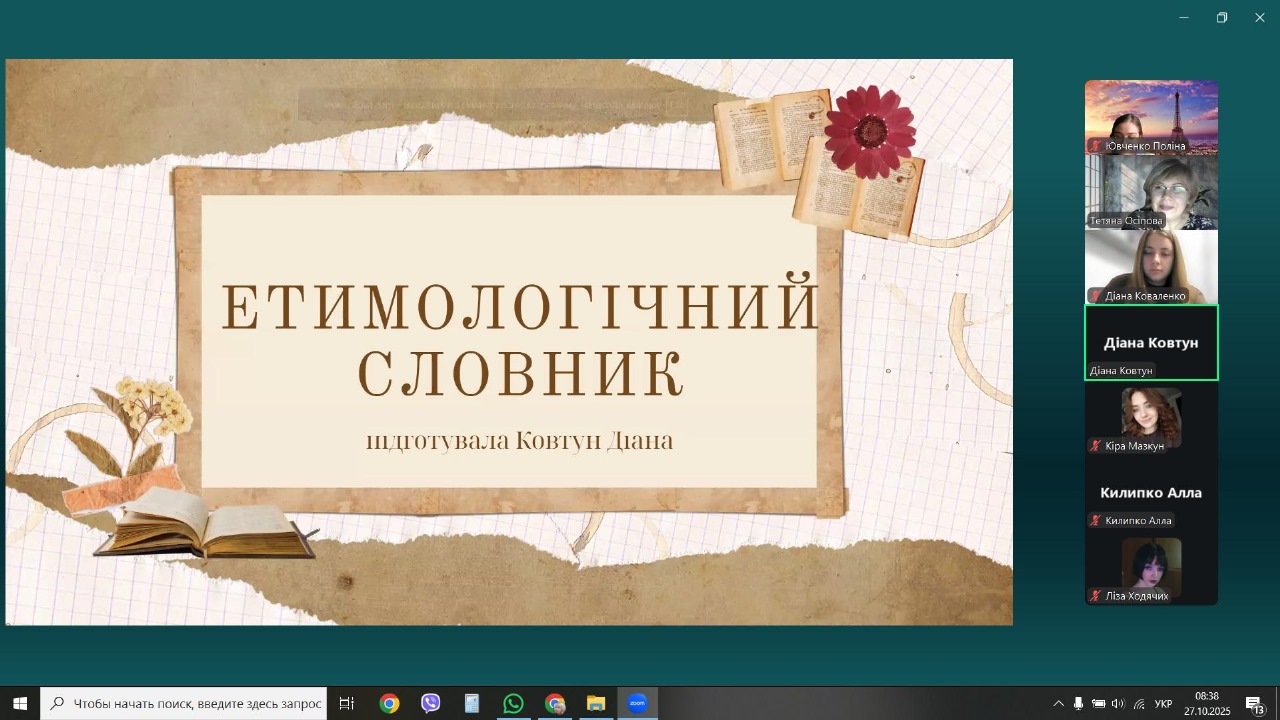Open the УКР input language switcher
The image size is (1280, 720).
[x=1164, y=704]
